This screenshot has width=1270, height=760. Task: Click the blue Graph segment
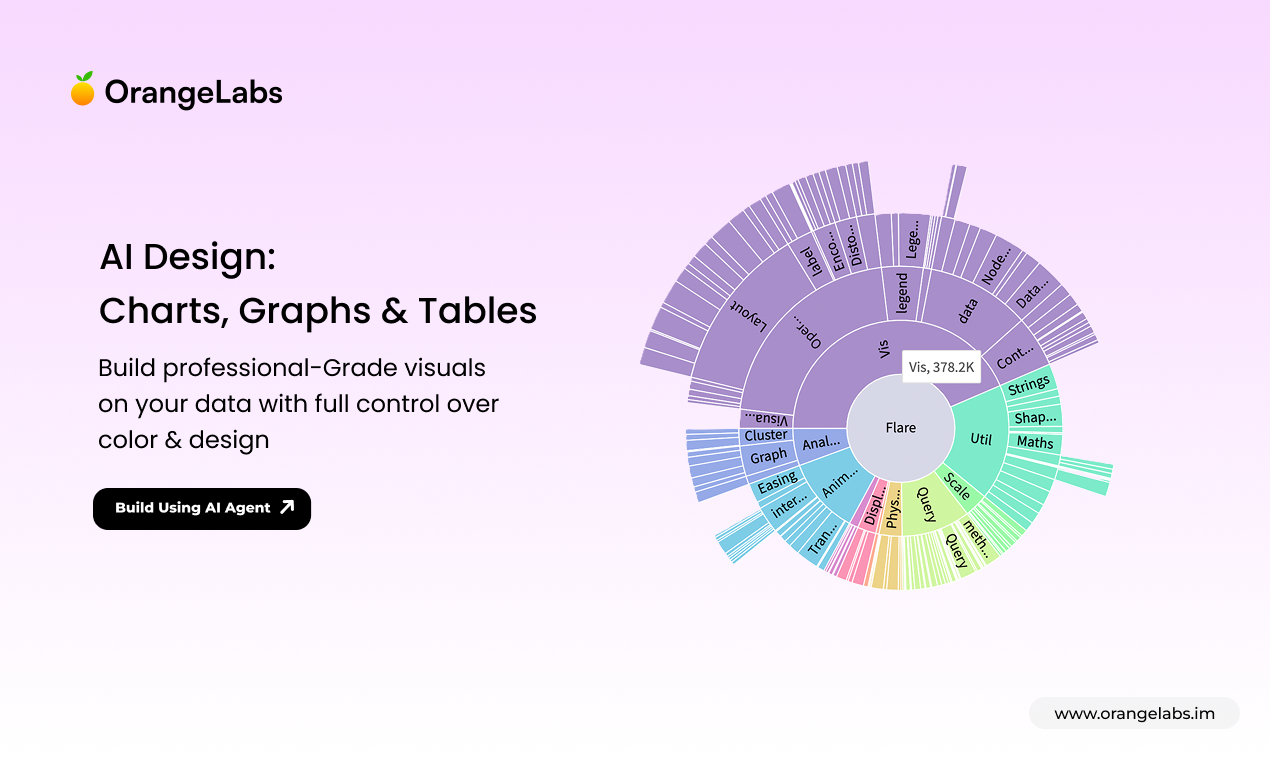tap(768, 455)
